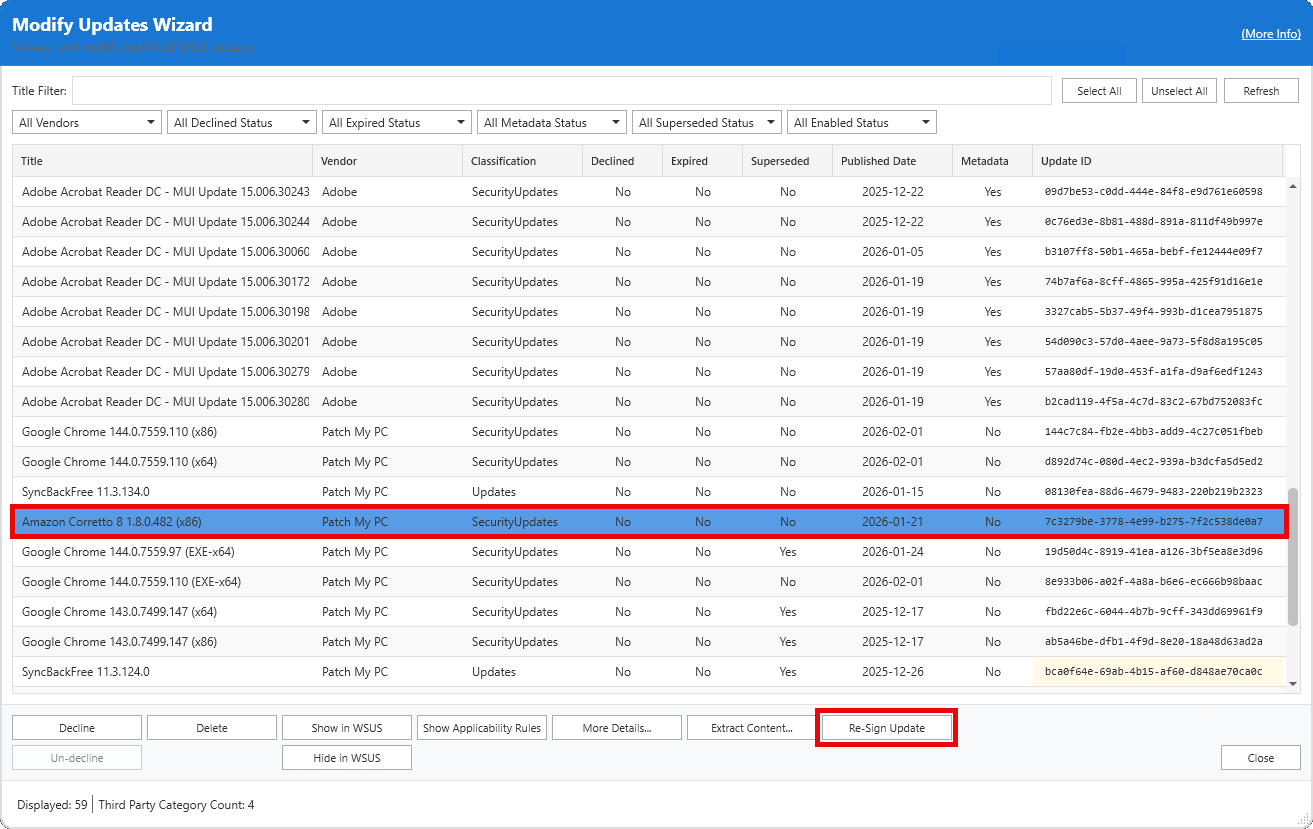
Task: Expand the All Metadata Status dropdown
Action: [551, 123]
